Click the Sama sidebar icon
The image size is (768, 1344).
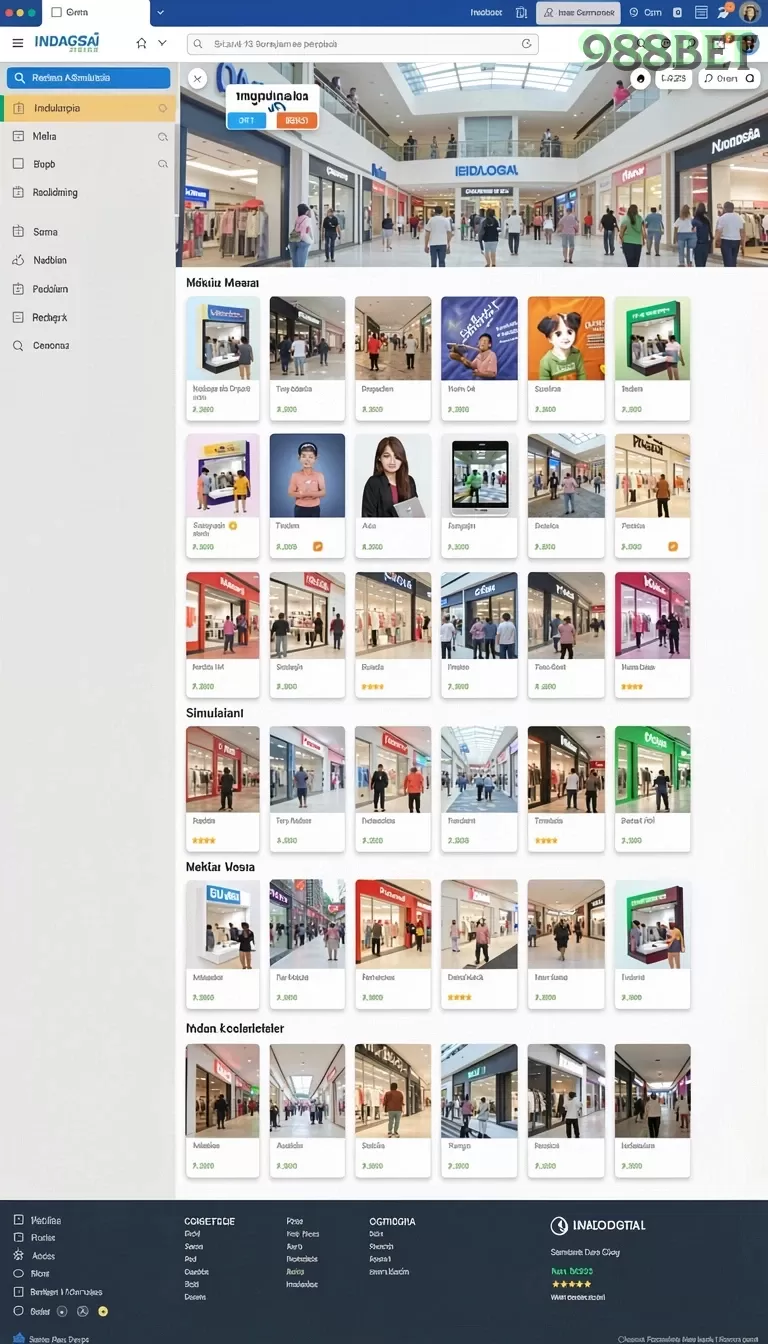coord(17,232)
